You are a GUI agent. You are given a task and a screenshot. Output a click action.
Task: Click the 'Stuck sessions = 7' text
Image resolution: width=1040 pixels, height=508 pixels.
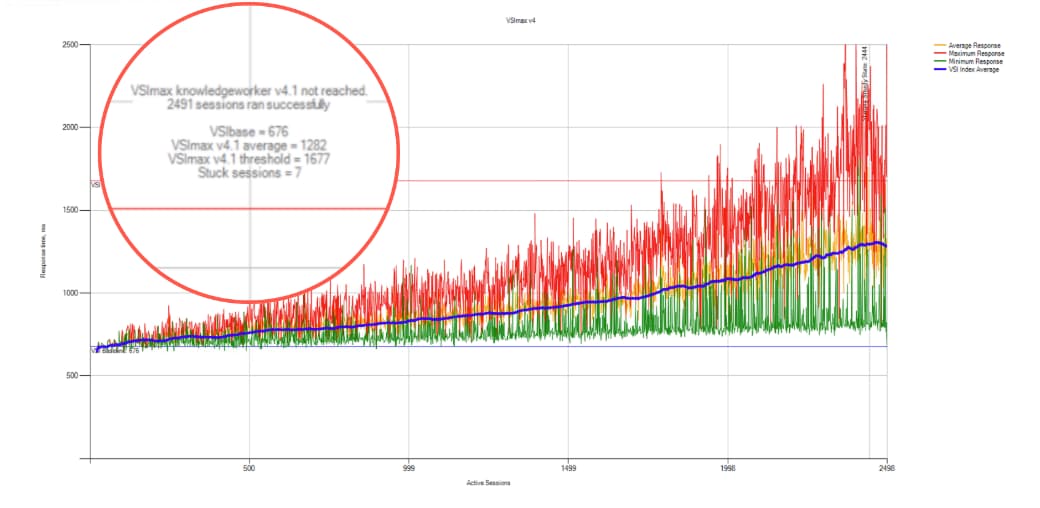(249, 173)
